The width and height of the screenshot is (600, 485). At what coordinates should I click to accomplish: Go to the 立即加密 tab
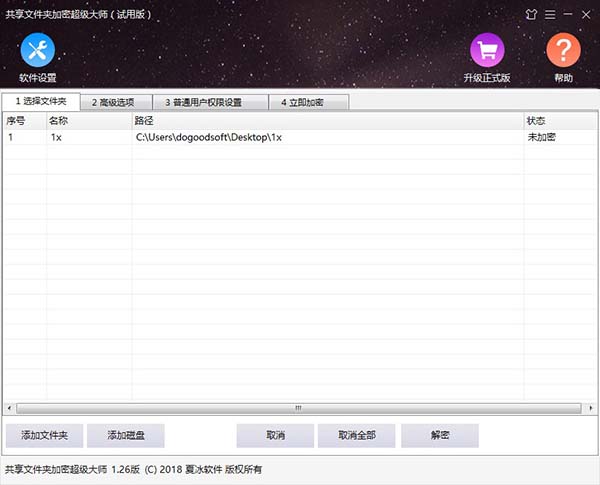pos(311,102)
